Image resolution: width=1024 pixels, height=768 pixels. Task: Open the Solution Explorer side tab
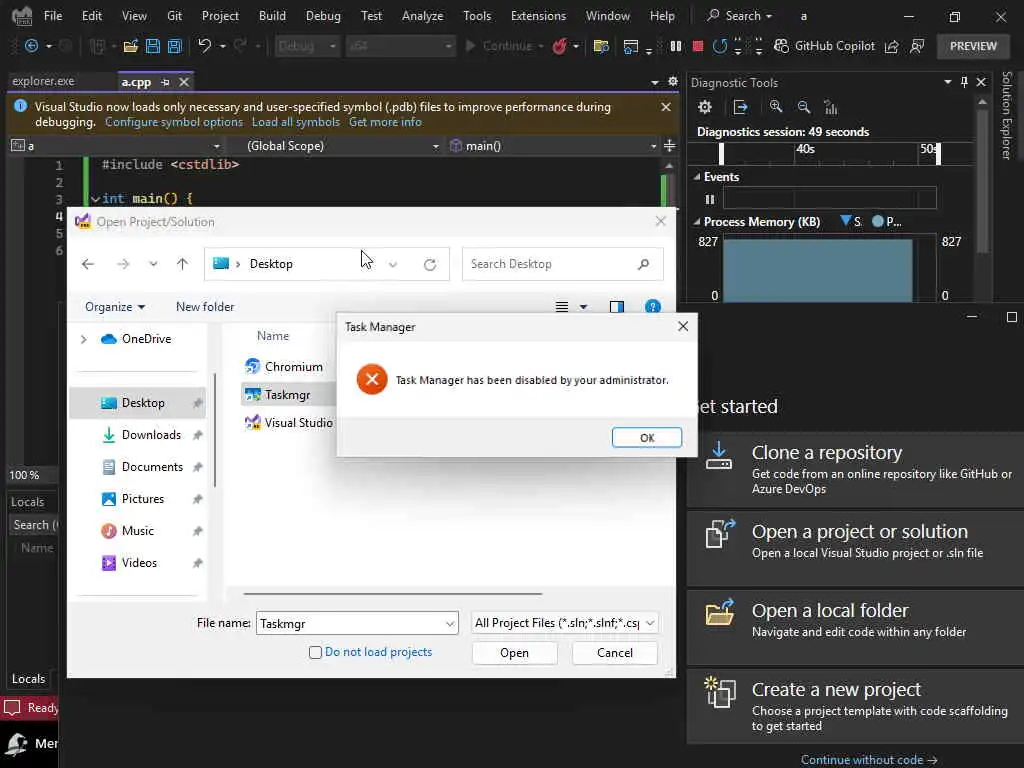[1006, 115]
